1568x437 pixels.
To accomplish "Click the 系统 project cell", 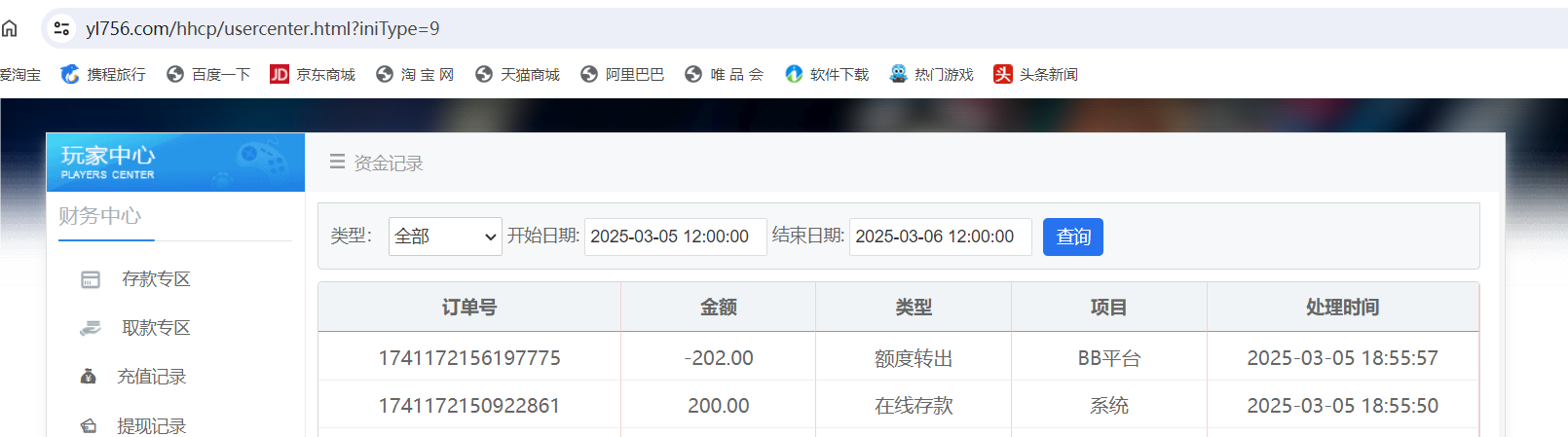I will pos(1109,406).
